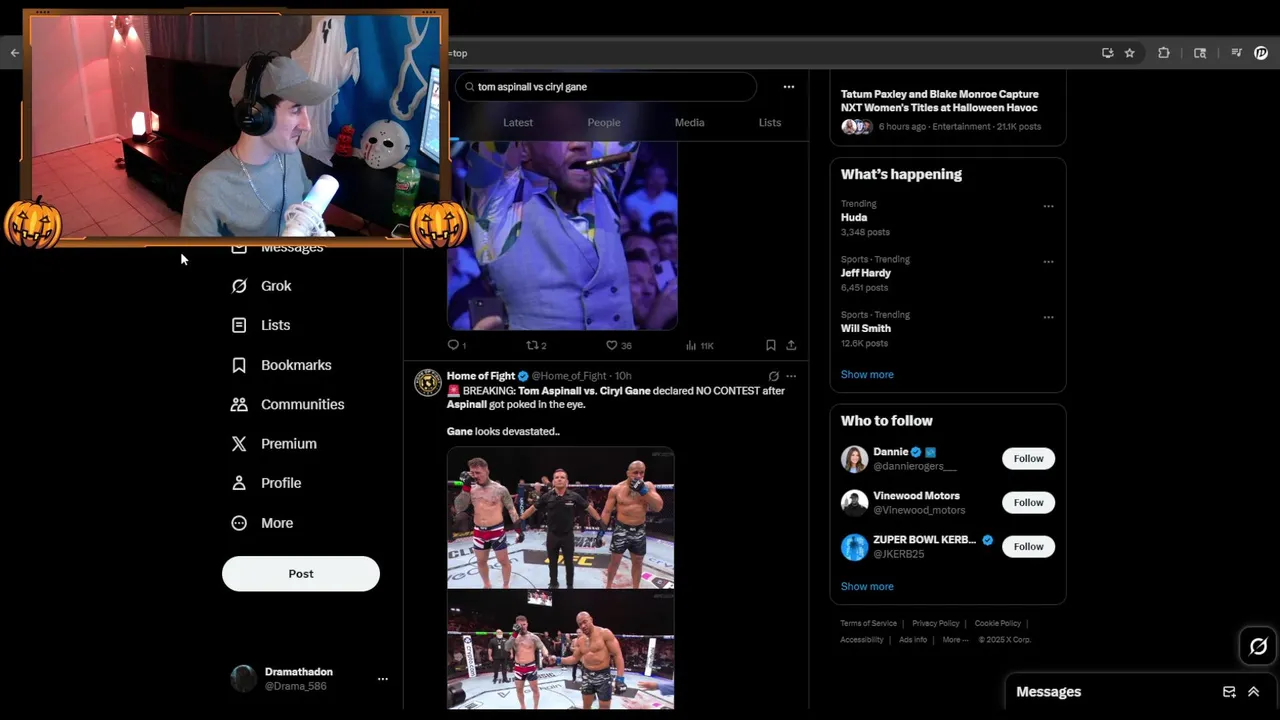The width and height of the screenshot is (1280, 720).
Task: Open options for Will Smith trend
Action: point(1048,317)
